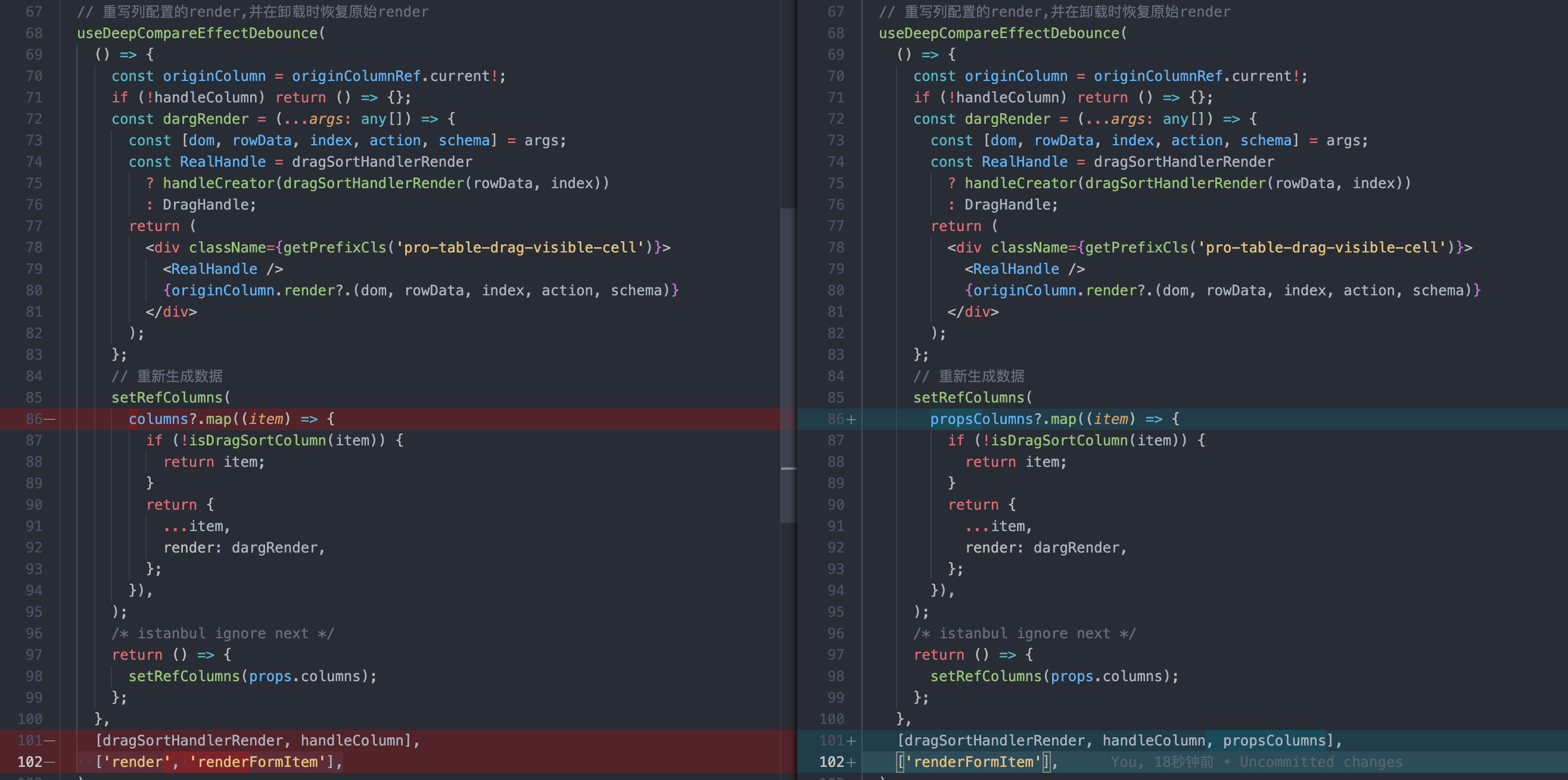Click 'dargRender' on line 72 left pane

tap(206, 118)
